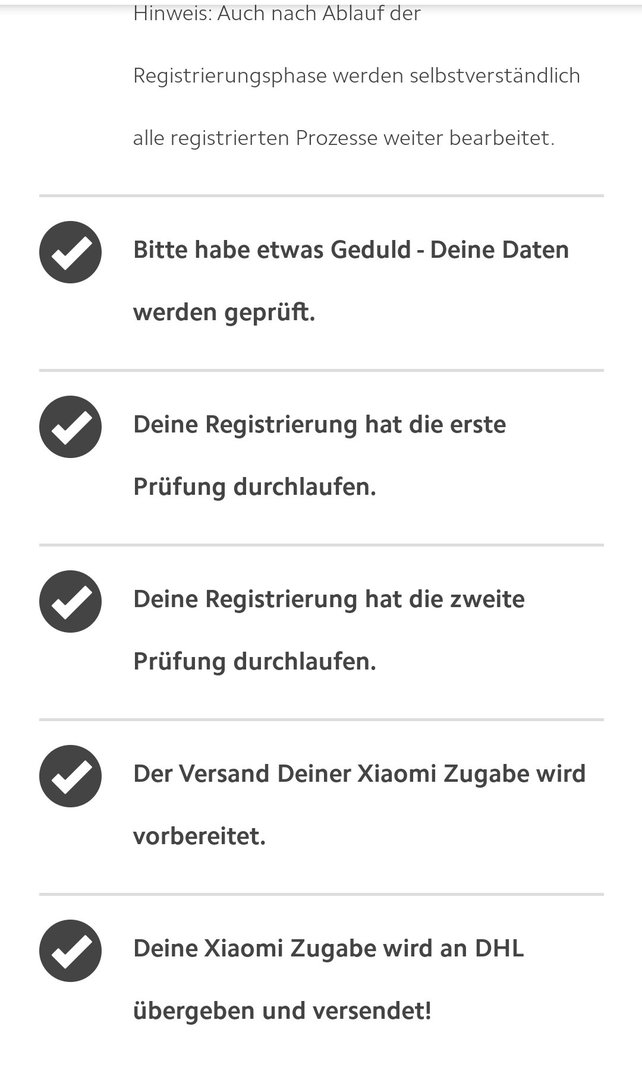The height and width of the screenshot is (1080, 642).
Task: Click the 'Hinweis: Auch nach Ablauf der' note
Action: (x=277, y=13)
